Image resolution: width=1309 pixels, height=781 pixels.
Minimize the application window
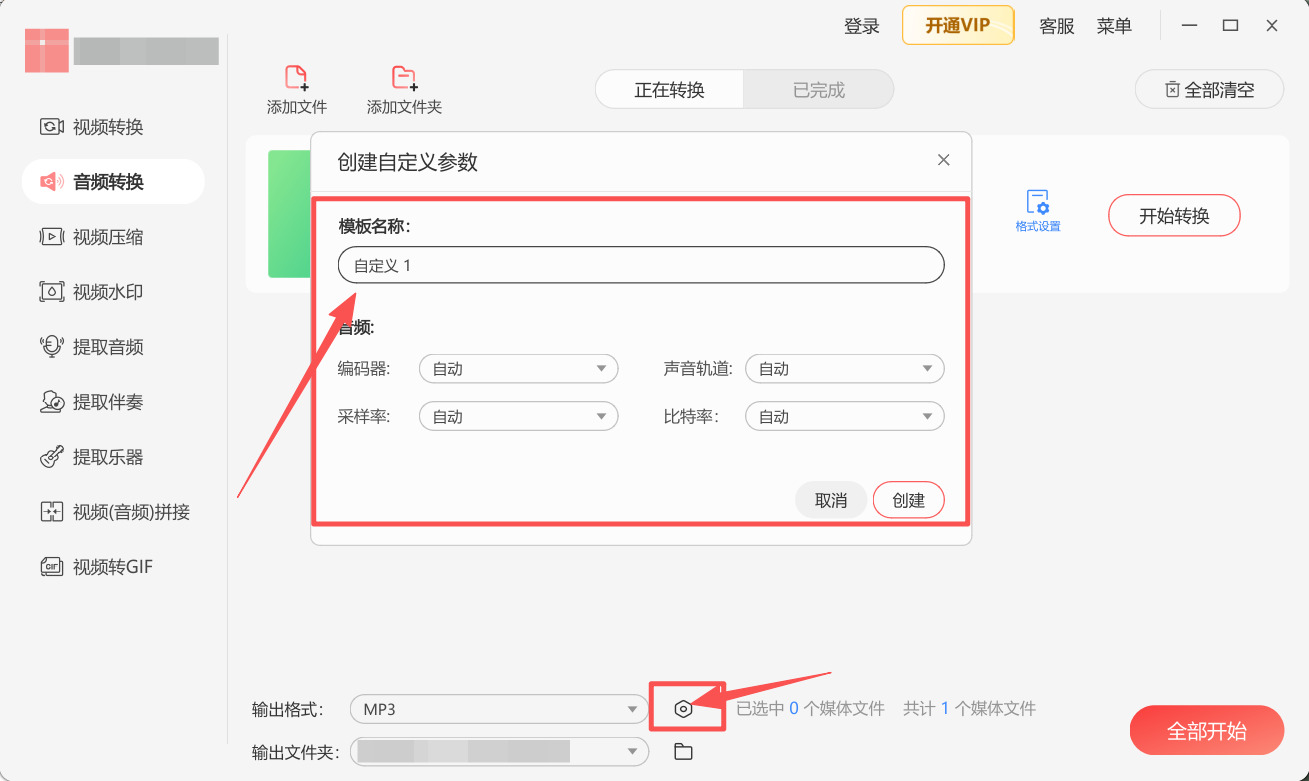pos(1190,26)
